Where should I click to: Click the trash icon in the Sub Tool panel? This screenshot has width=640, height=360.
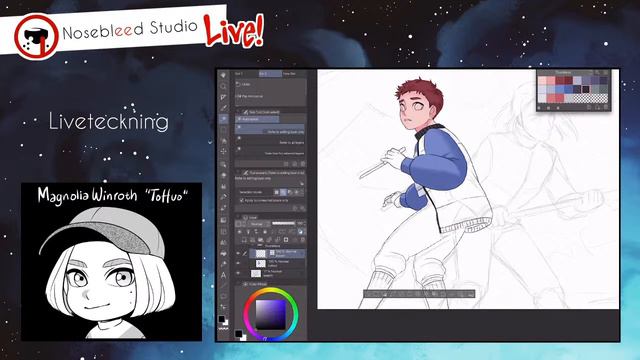[x=302, y=164]
